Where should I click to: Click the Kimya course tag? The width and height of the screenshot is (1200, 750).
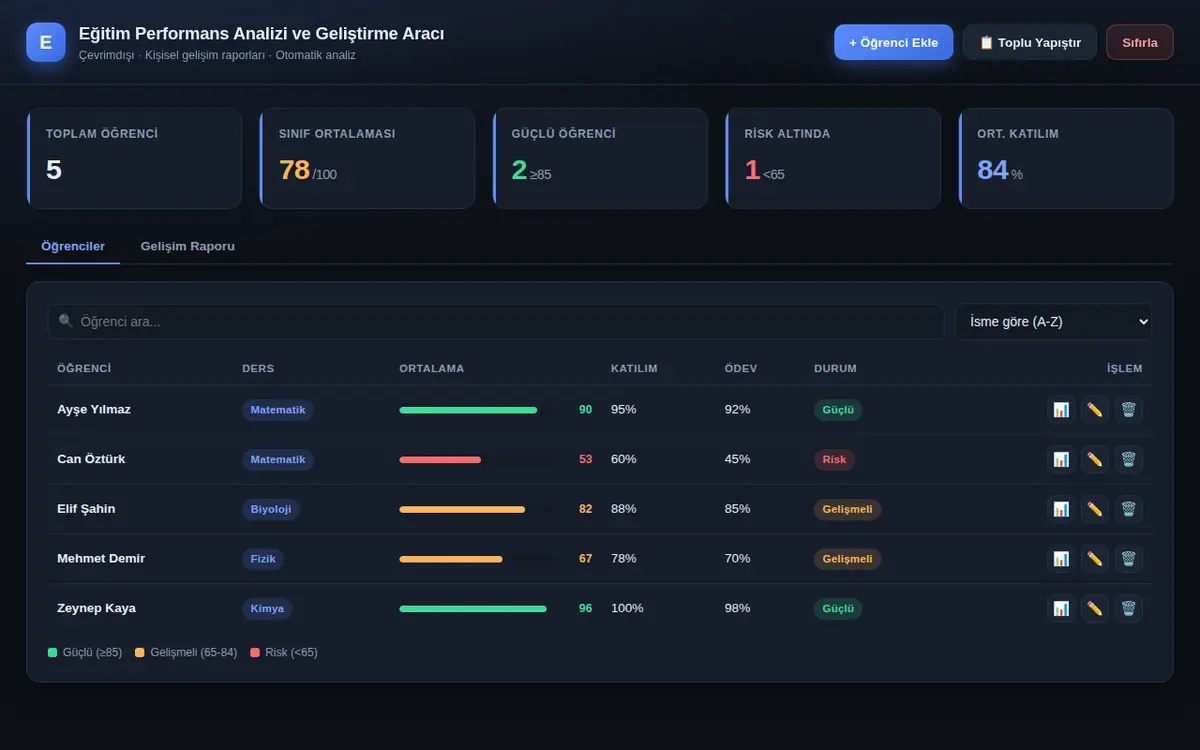click(267, 608)
